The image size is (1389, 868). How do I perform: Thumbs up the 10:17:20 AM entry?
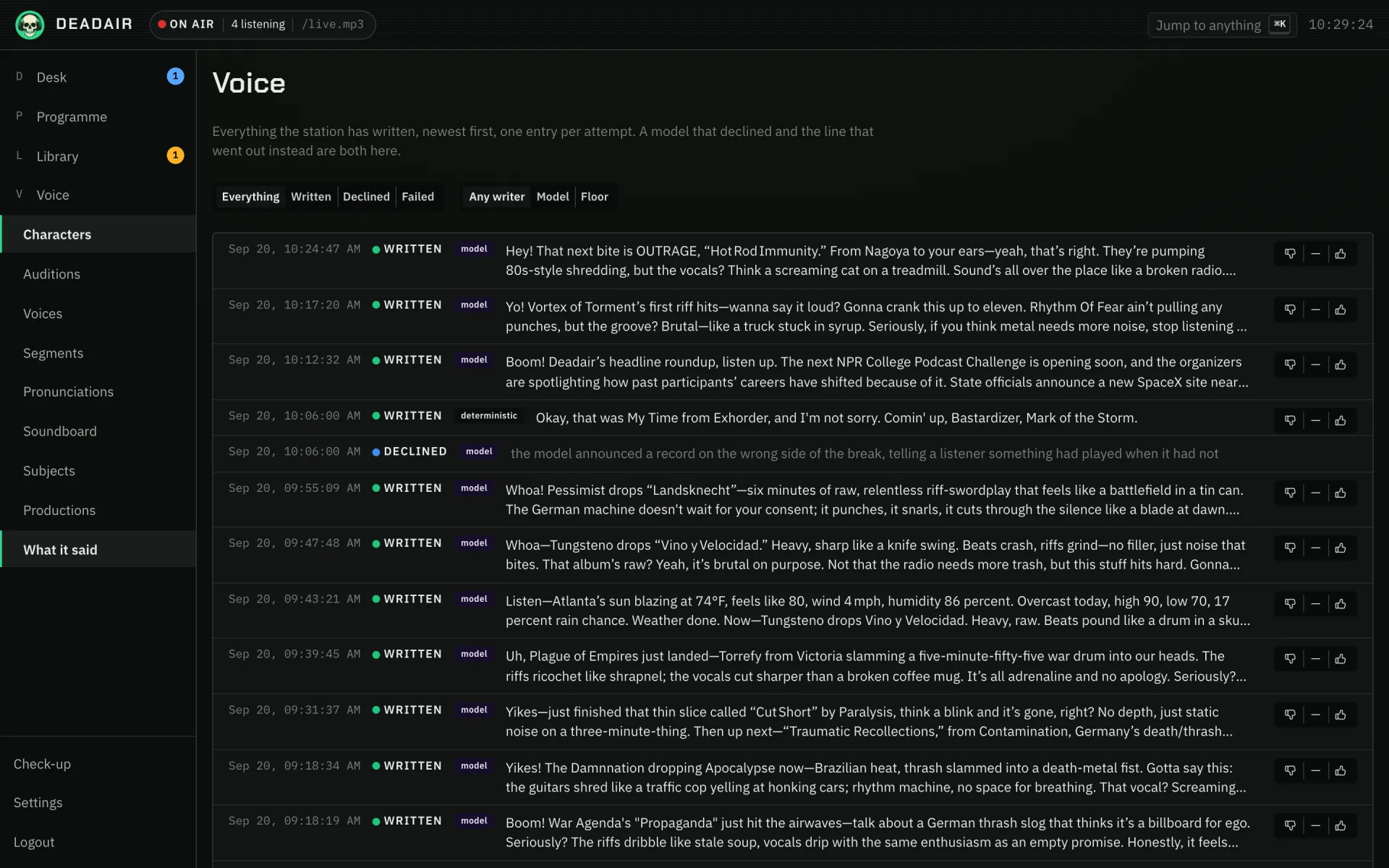pos(1341,310)
